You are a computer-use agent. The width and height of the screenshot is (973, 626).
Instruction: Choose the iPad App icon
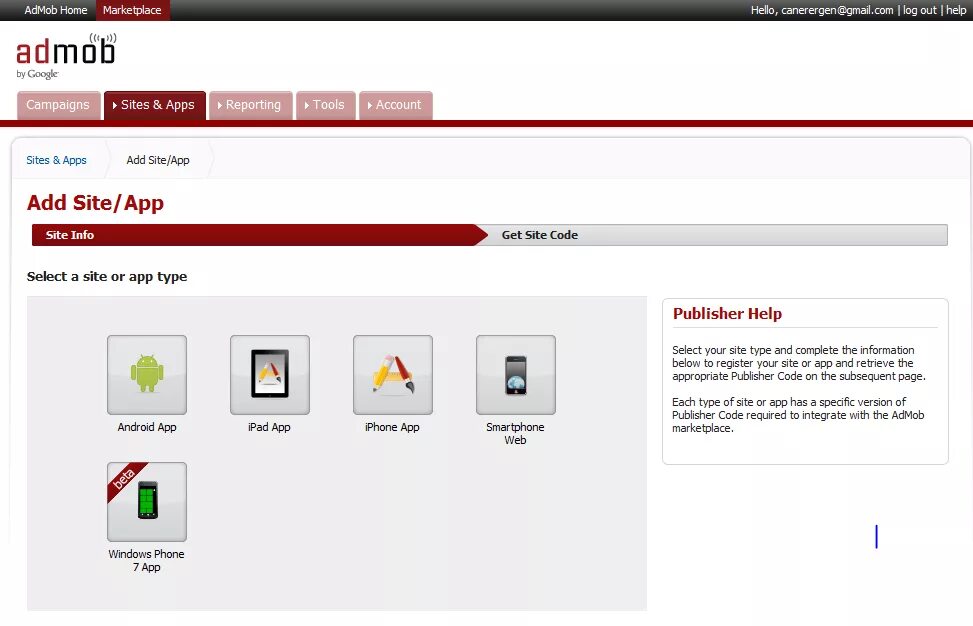(269, 375)
